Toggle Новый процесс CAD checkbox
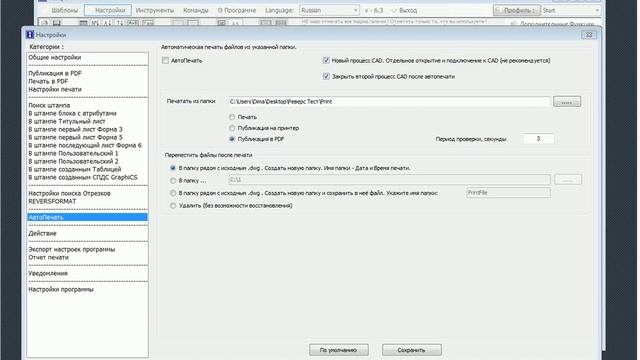Image resolution: width=640 pixels, height=360 pixels. click(x=326, y=60)
